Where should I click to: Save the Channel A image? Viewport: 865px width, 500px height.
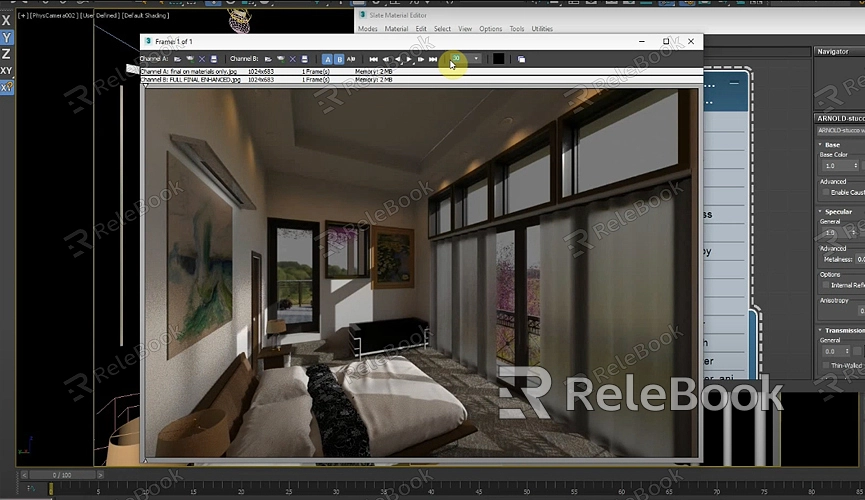tap(214, 59)
